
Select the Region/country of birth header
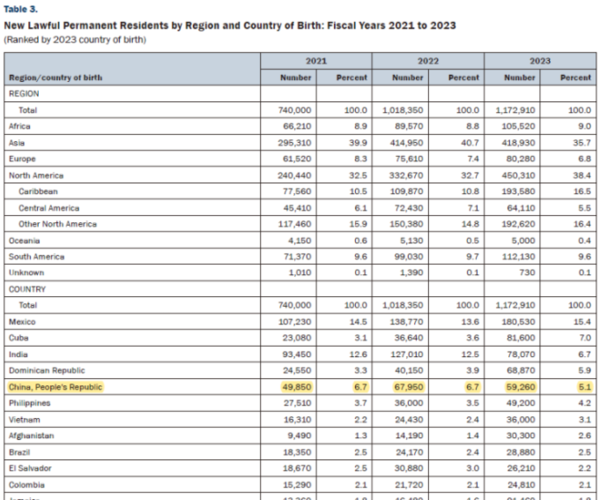point(55,78)
